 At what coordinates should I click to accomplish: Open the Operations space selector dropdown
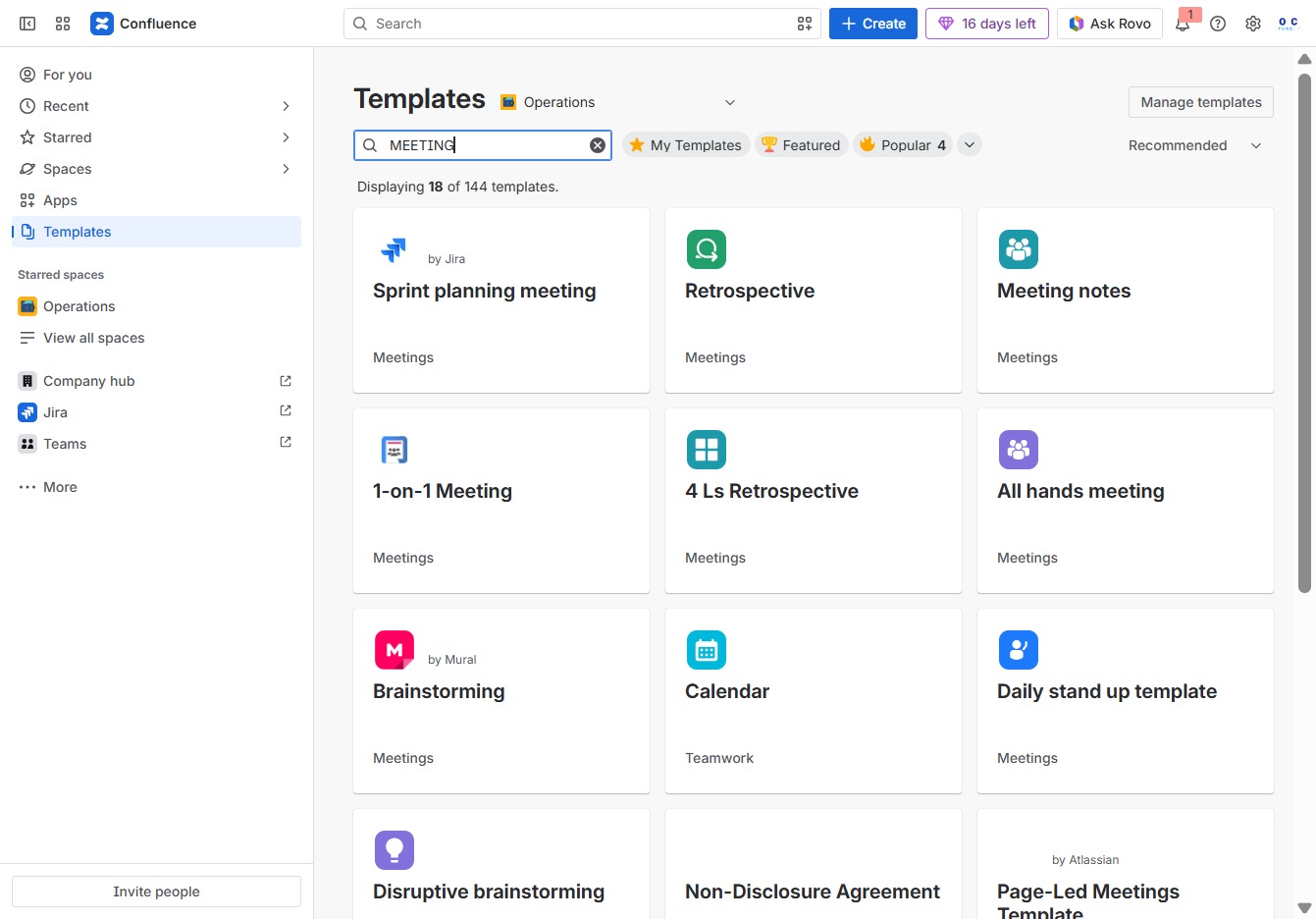[x=618, y=102]
